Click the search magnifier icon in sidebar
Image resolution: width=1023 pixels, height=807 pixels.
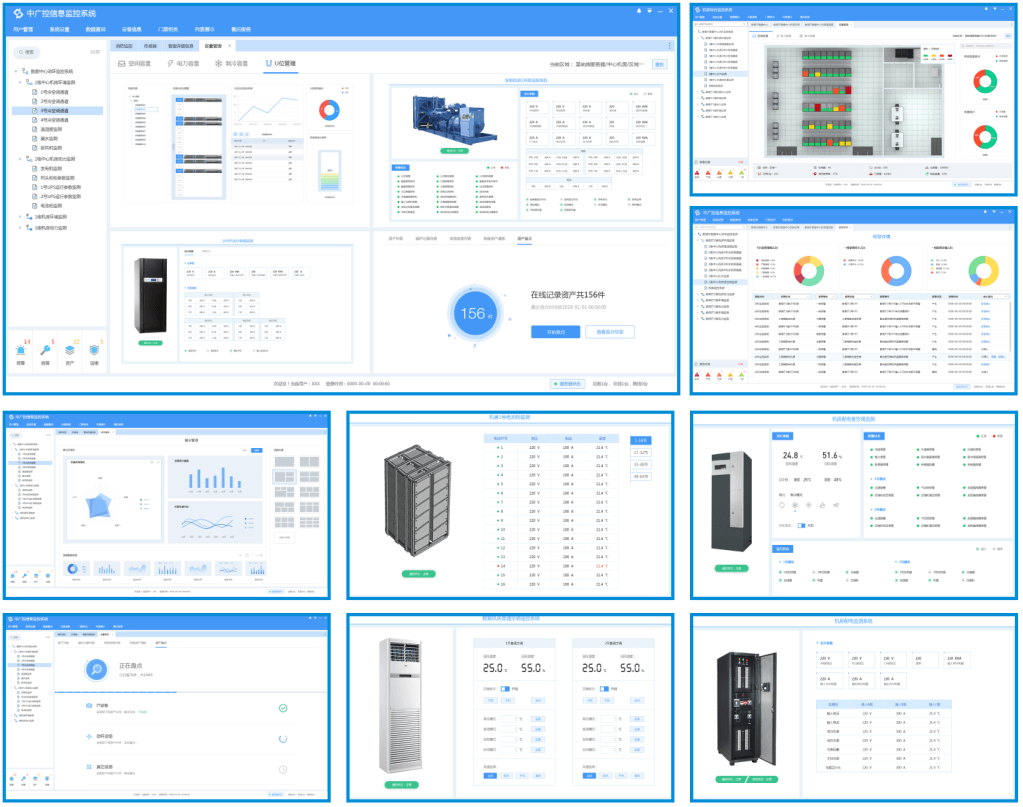pyautogui.click(x=19, y=52)
